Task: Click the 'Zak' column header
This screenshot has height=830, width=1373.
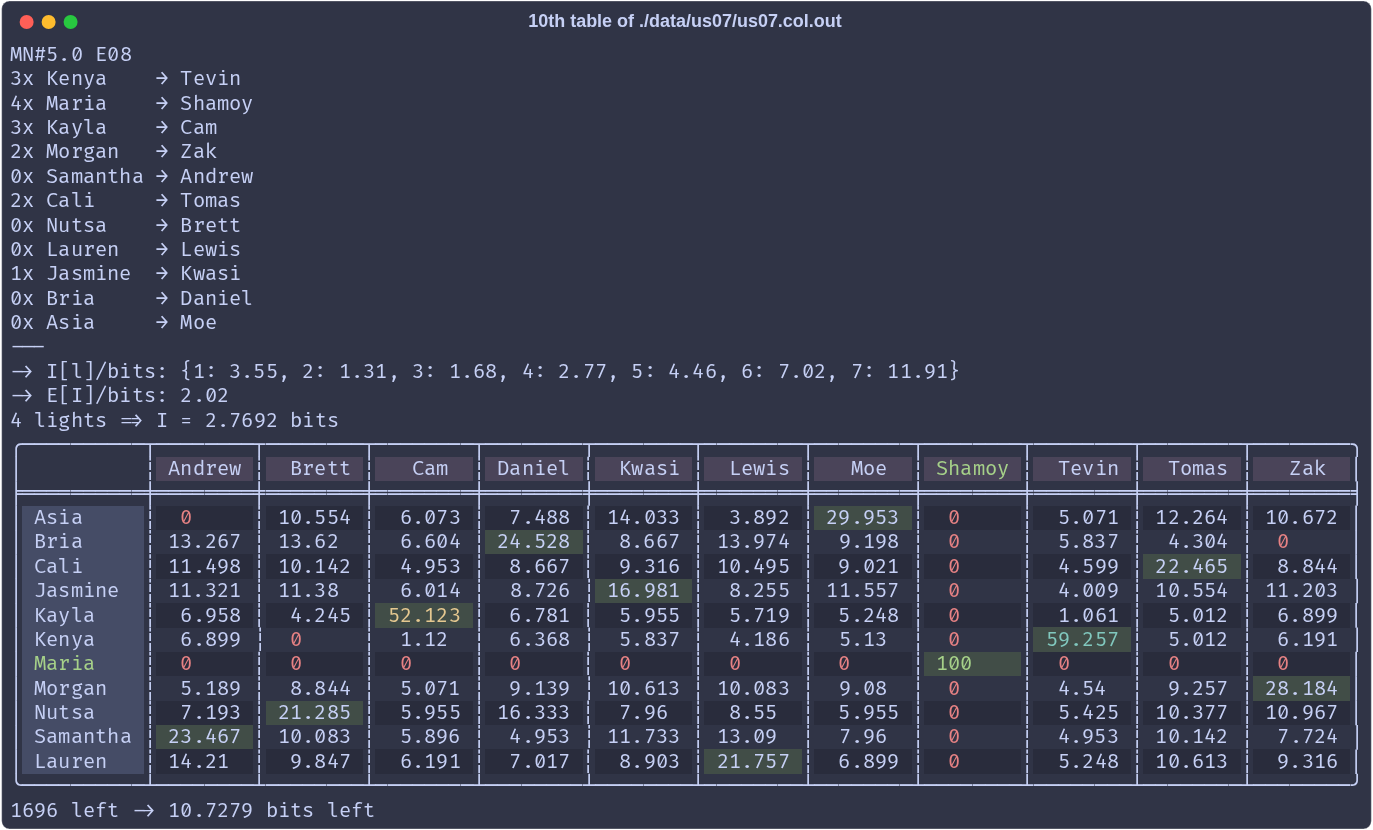Action: coord(1301,468)
